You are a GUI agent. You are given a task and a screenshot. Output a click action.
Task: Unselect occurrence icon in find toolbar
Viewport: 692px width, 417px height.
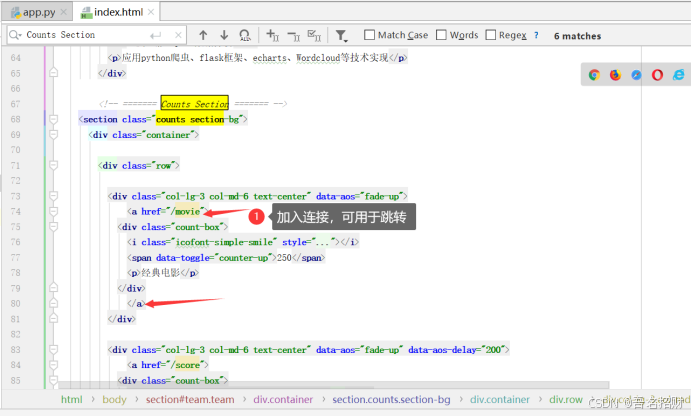[293, 35]
